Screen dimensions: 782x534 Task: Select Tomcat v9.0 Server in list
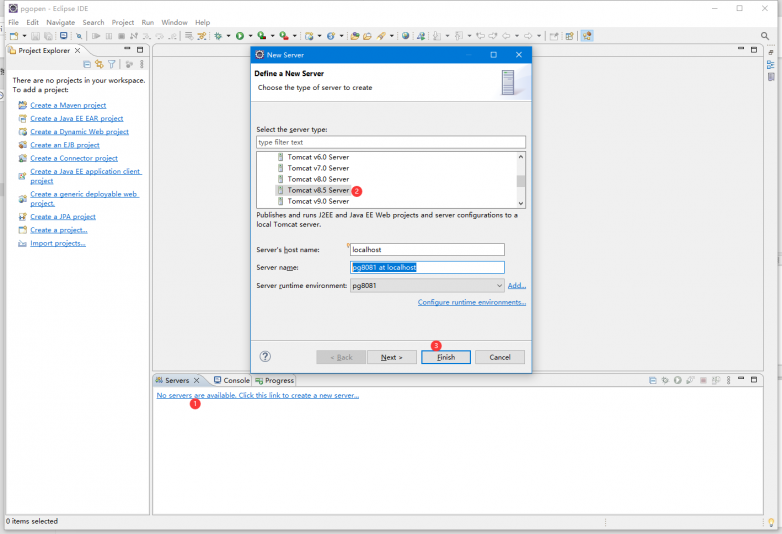tap(318, 201)
